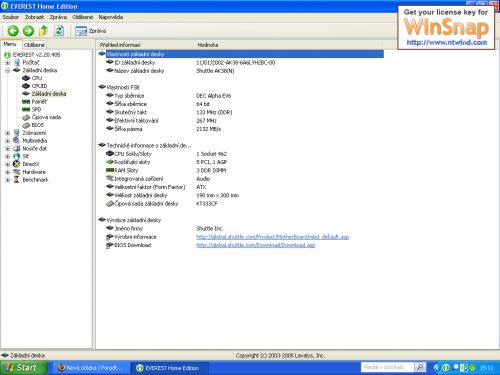Collapse the Základní deska parent node
This screenshot has height=375, width=500.
[7, 70]
